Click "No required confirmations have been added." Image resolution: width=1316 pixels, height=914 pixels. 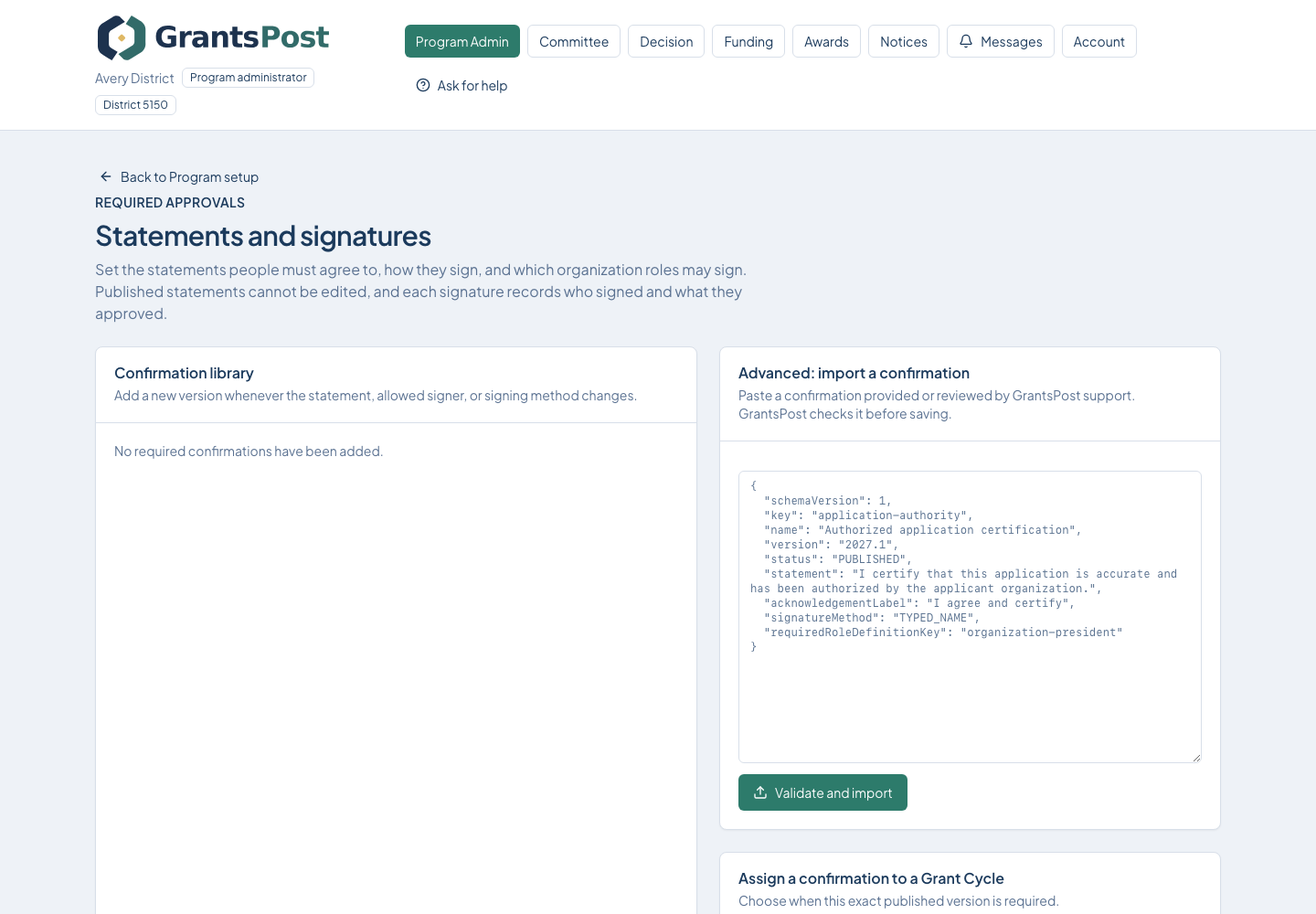pyautogui.click(x=249, y=452)
